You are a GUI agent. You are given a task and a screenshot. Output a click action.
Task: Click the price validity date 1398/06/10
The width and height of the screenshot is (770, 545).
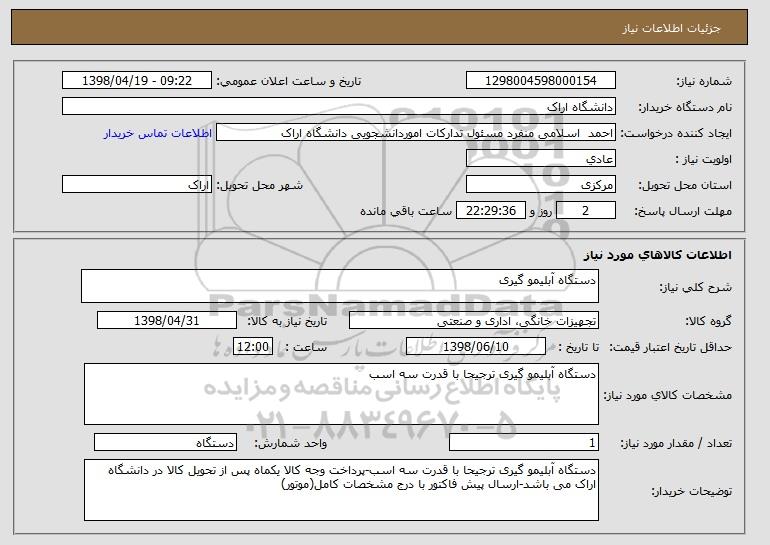pyautogui.click(x=476, y=347)
